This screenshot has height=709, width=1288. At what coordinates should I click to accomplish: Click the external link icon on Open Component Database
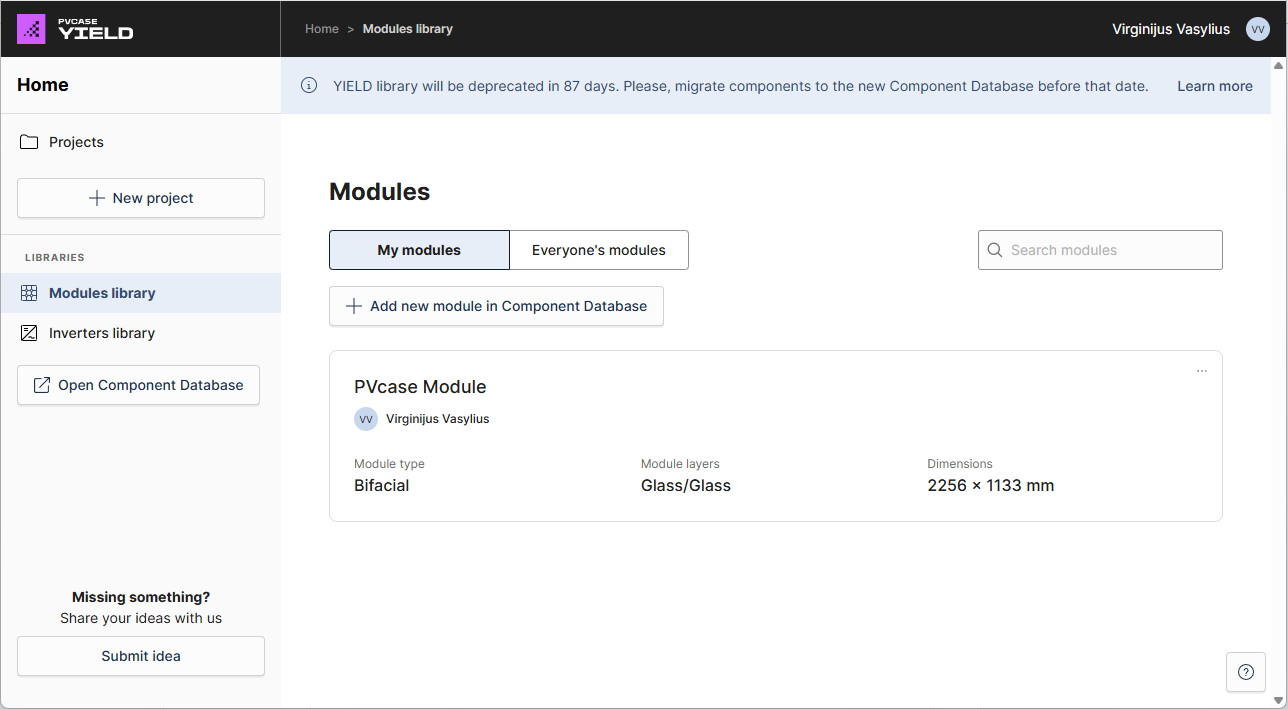click(x=42, y=385)
